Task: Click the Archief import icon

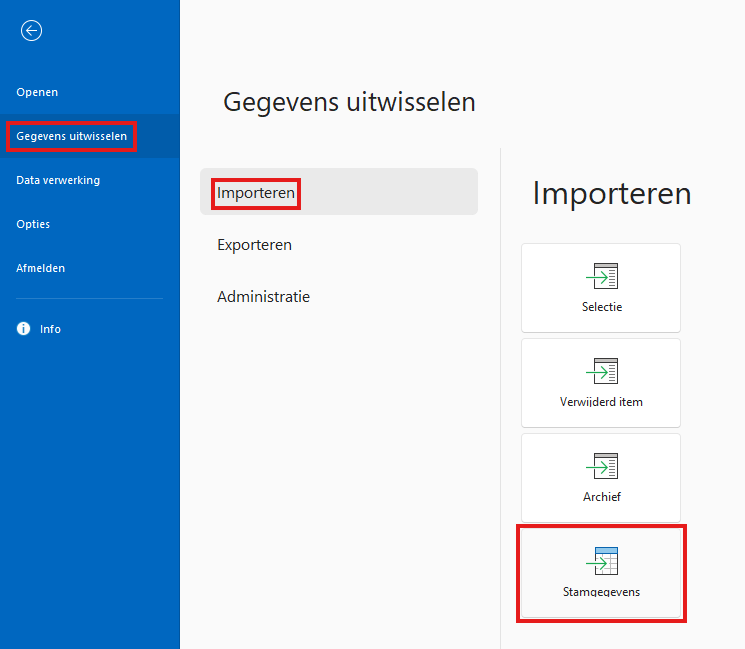Action: click(602, 466)
